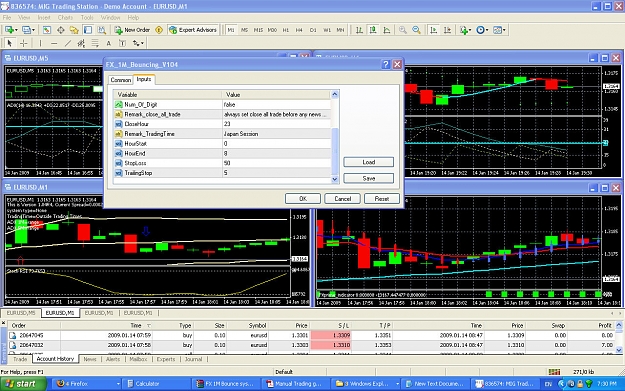Confirm the dialog with OK
This screenshot has height=391, width=625.
(x=303, y=198)
